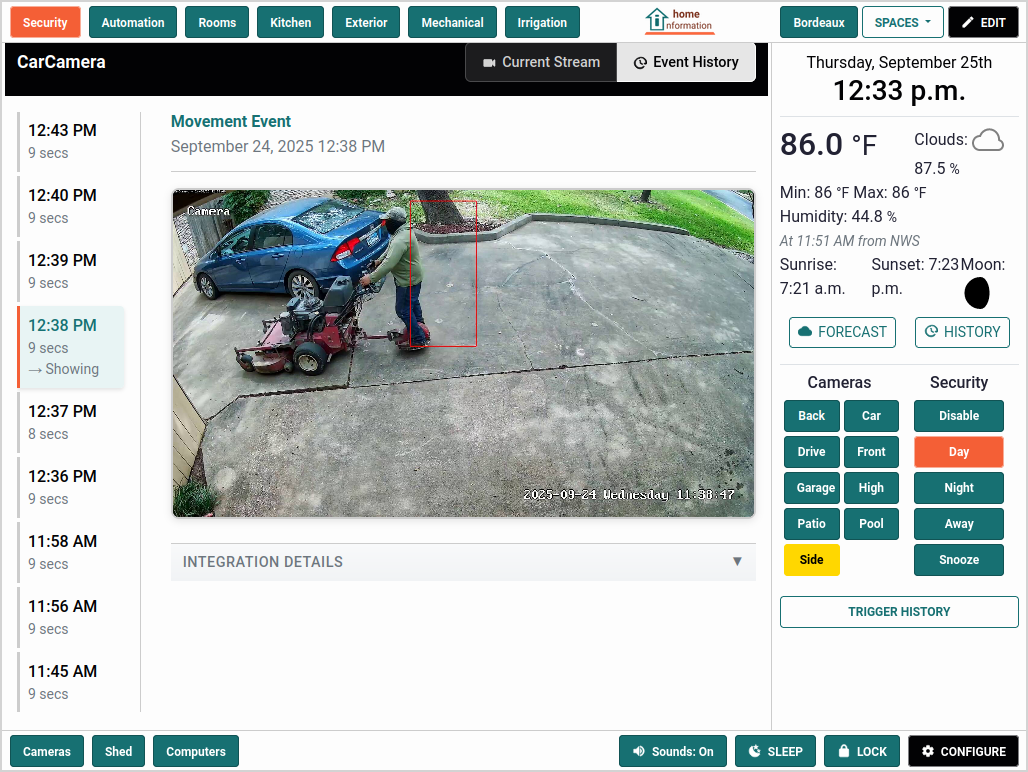
Task: Click the pencil Edit button
Action: tap(983, 22)
